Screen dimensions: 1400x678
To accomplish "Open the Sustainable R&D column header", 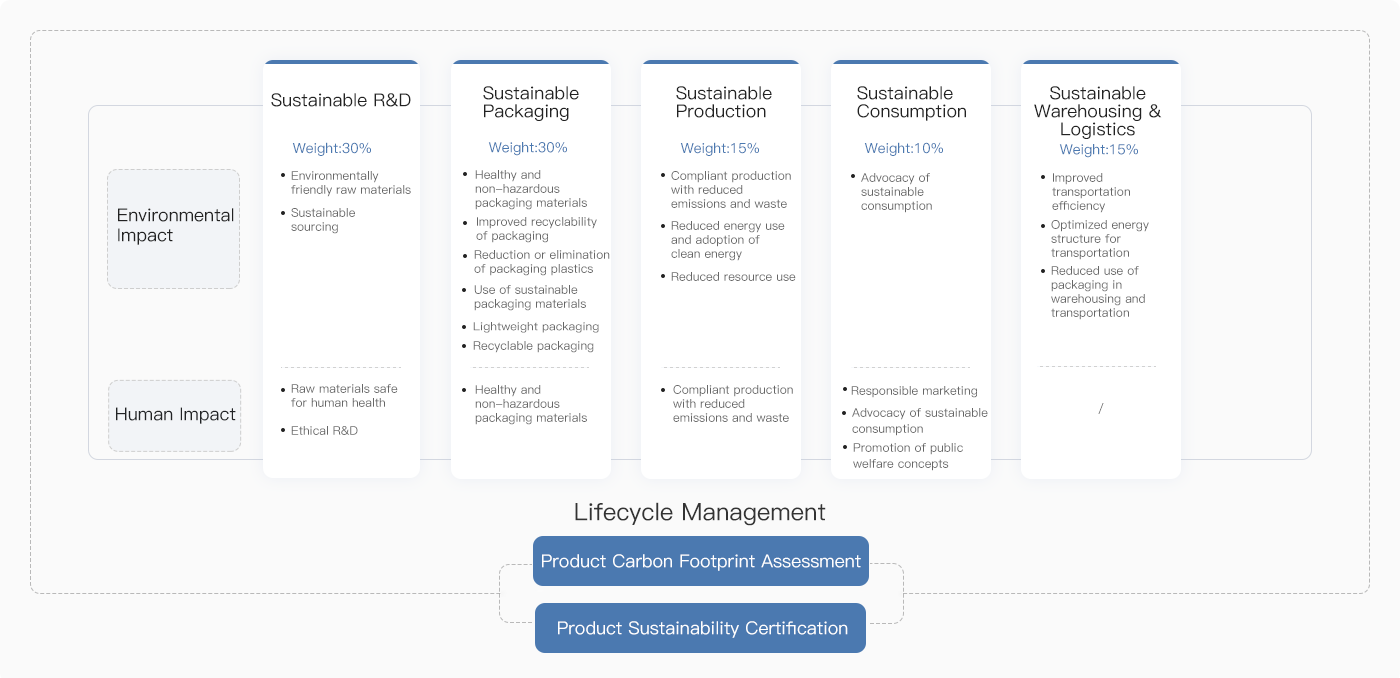I will coord(340,100).
